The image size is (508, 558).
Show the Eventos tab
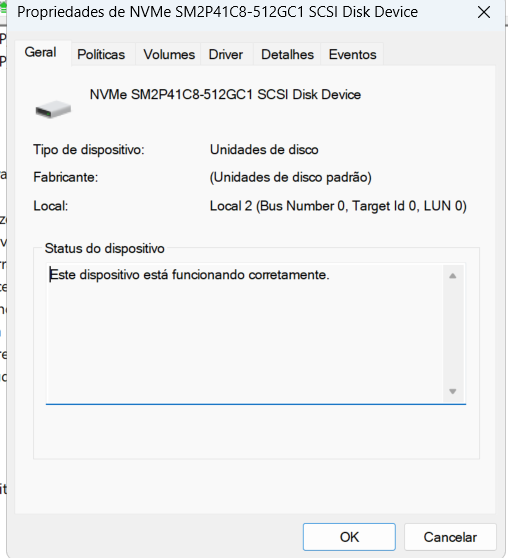352,54
